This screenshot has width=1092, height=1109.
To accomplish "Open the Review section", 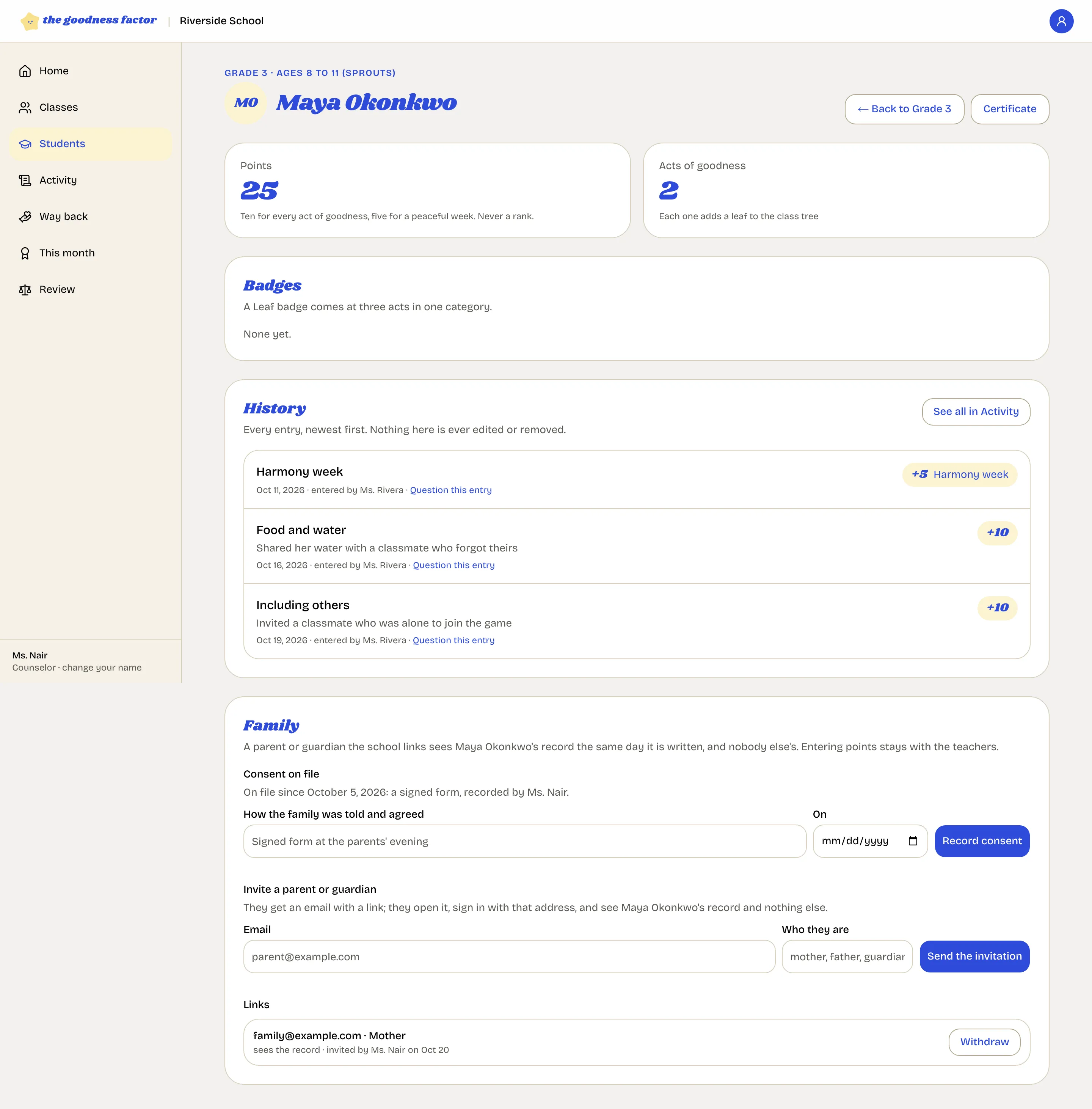I will [x=90, y=290].
